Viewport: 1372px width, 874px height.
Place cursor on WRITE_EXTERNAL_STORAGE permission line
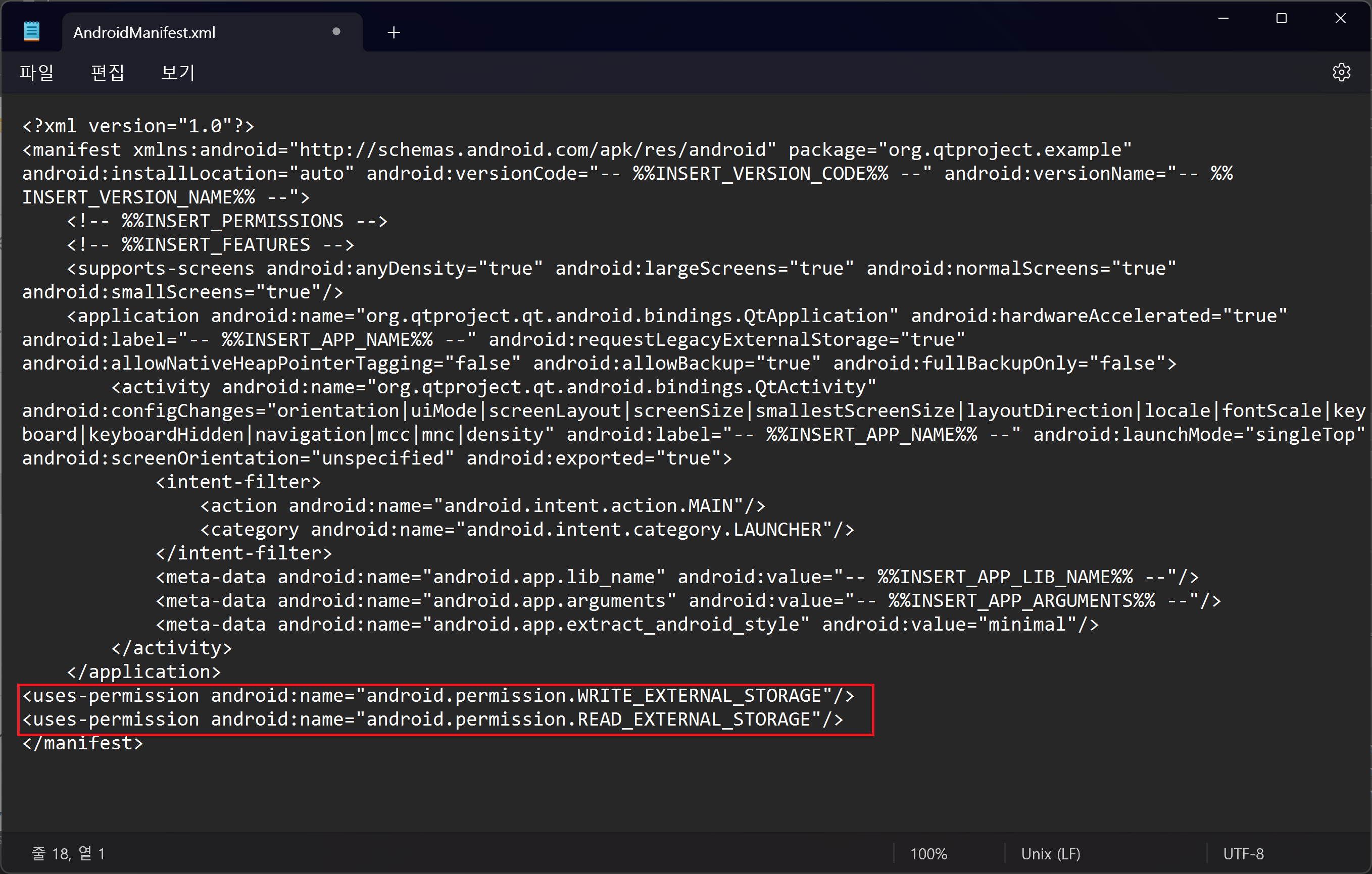coord(437,696)
